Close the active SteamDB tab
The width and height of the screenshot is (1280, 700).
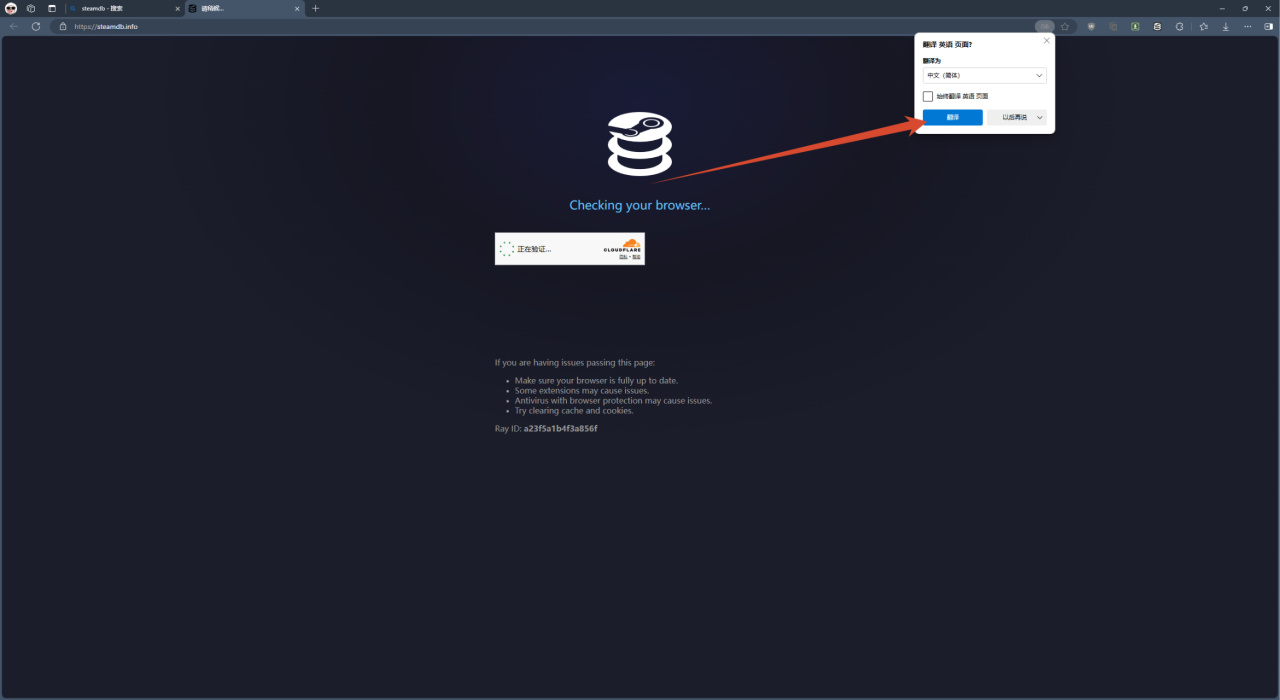(296, 8)
